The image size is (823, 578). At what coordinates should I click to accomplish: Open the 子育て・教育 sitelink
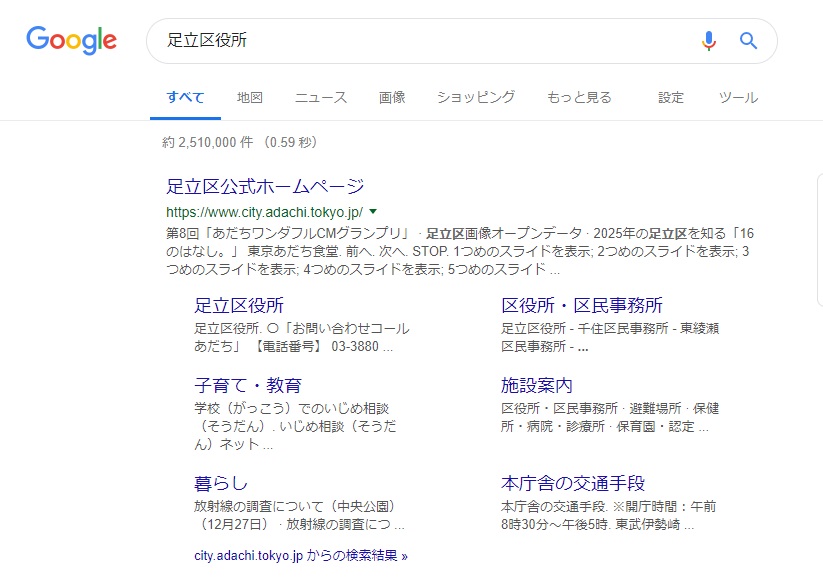pos(248,385)
